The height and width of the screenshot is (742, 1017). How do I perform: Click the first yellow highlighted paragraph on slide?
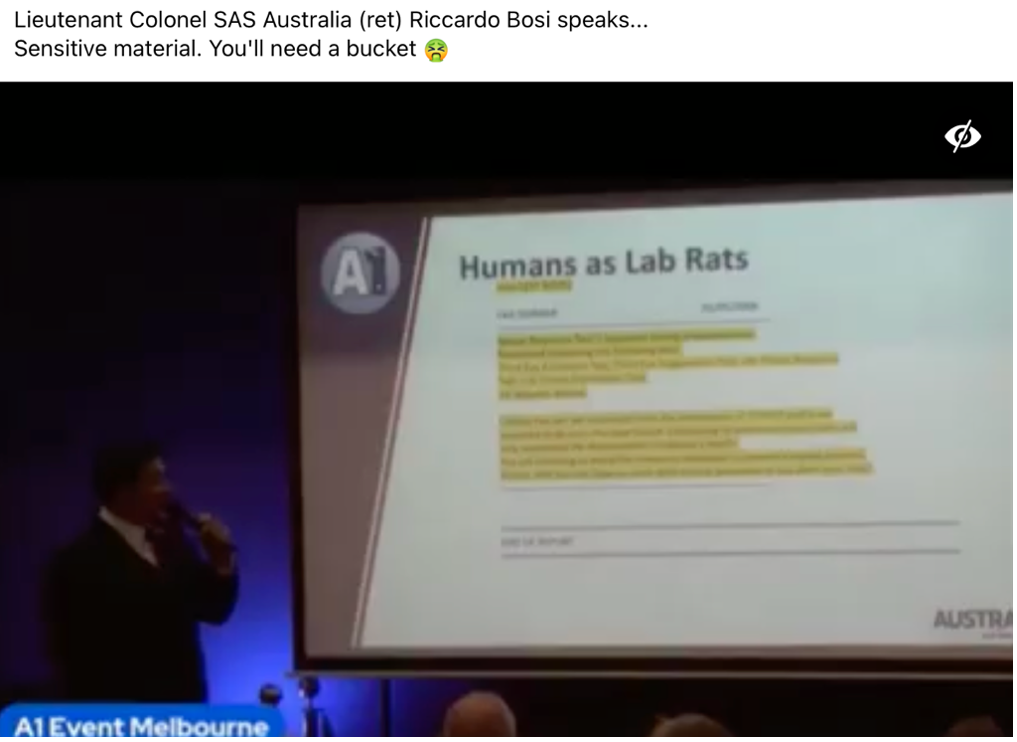(665, 358)
